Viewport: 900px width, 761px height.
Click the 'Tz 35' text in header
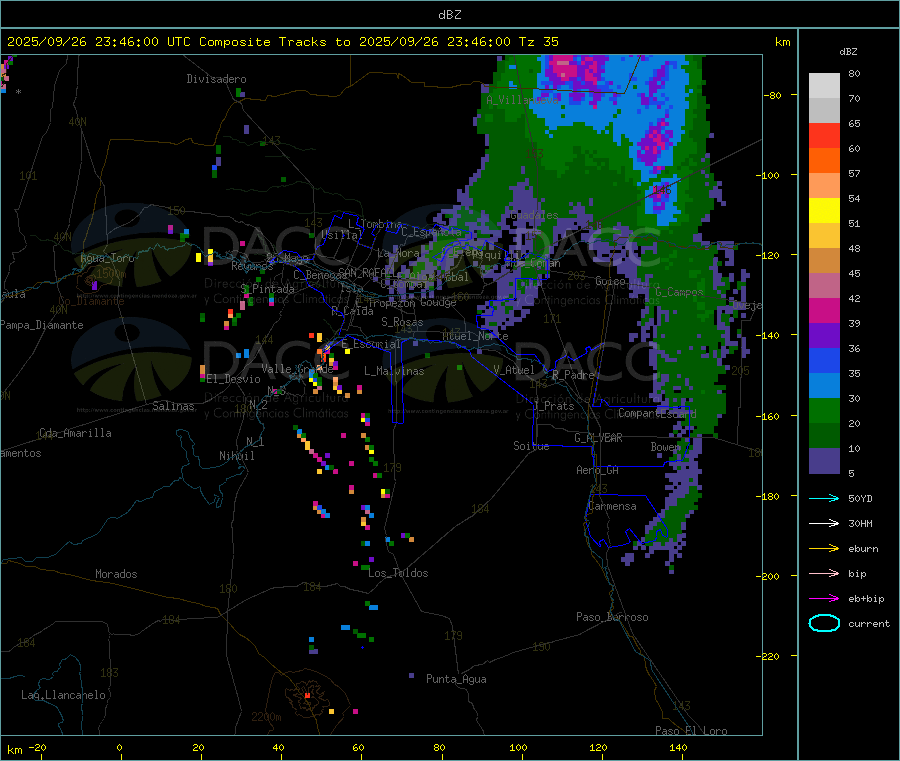point(538,42)
